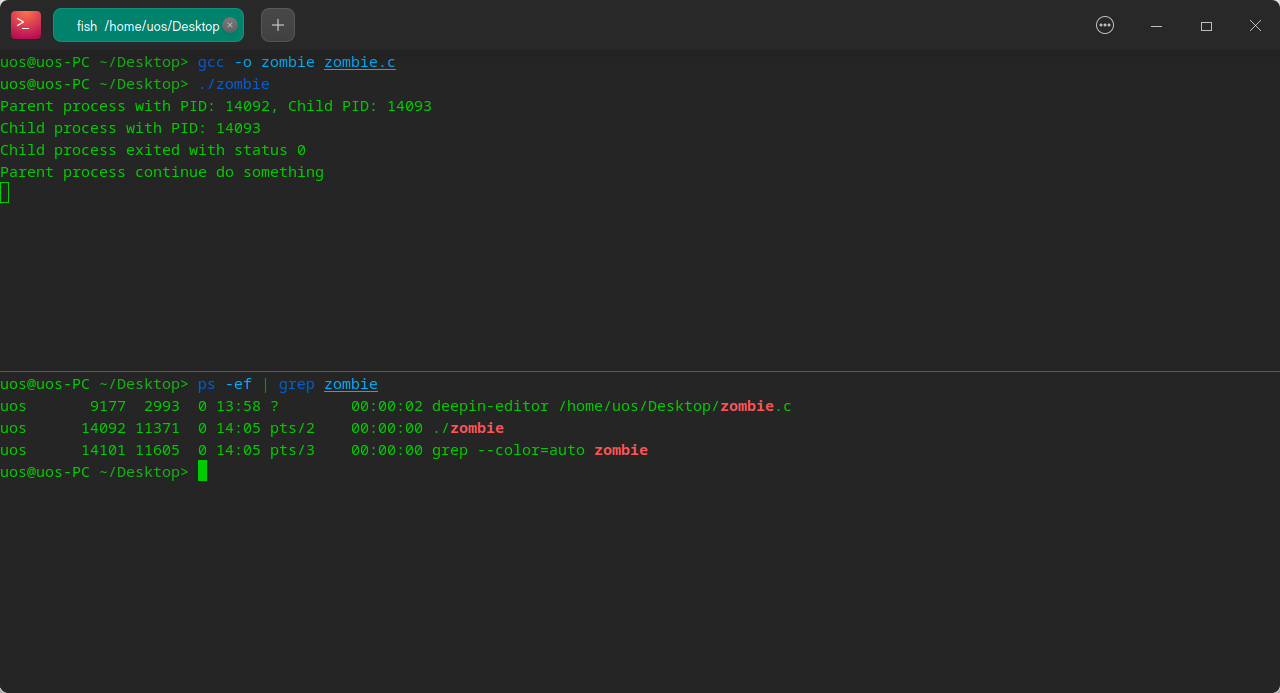This screenshot has width=1280, height=693.
Task: Minimize the terminal window
Action: click(1156, 25)
